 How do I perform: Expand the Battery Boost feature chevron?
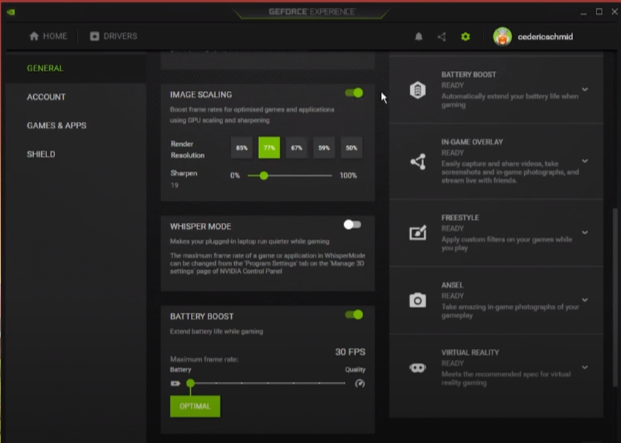[585, 89]
